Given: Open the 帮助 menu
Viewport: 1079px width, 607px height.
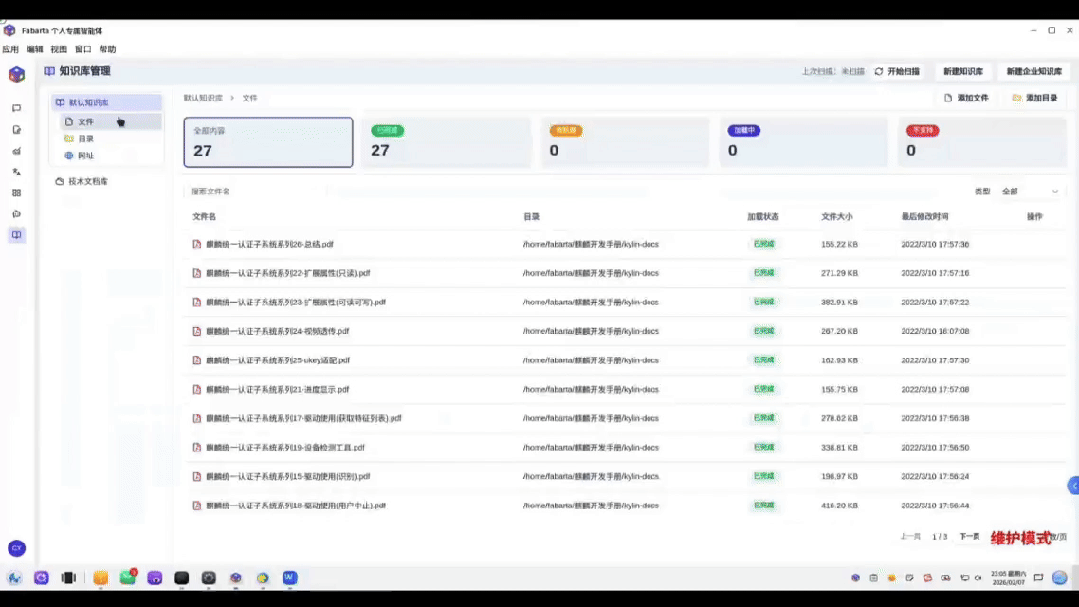Looking at the screenshot, I should (108, 49).
